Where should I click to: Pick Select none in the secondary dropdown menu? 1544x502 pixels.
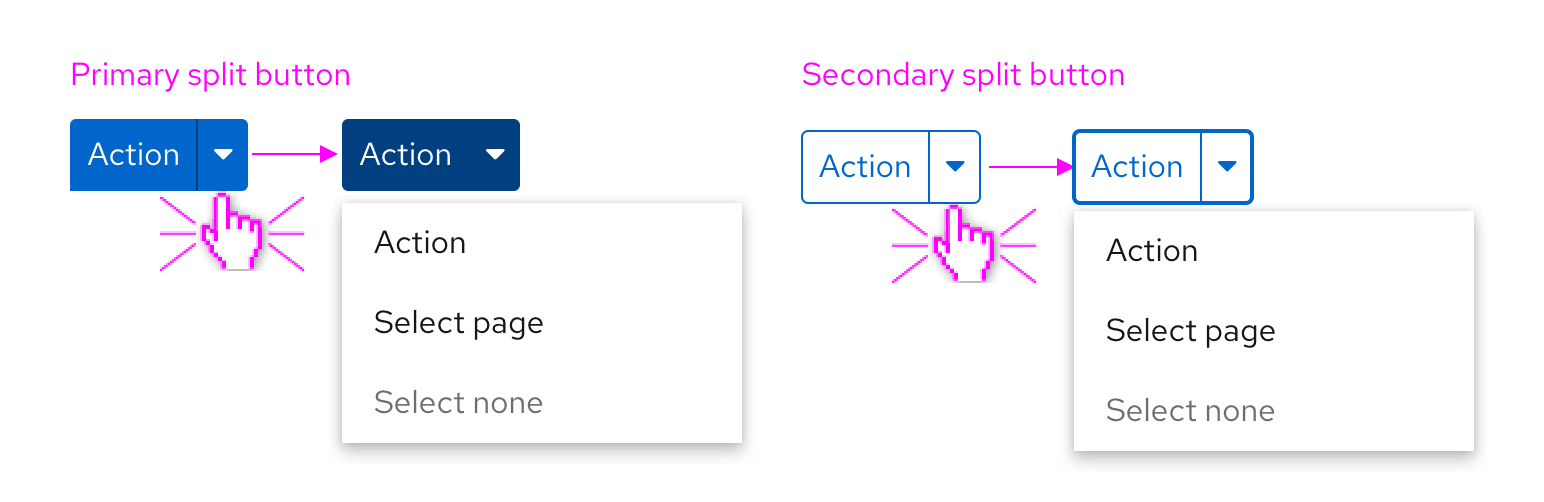coord(1190,411)
